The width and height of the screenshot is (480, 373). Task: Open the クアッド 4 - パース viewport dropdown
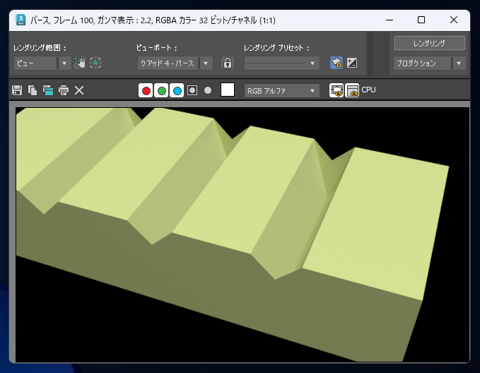175,63
